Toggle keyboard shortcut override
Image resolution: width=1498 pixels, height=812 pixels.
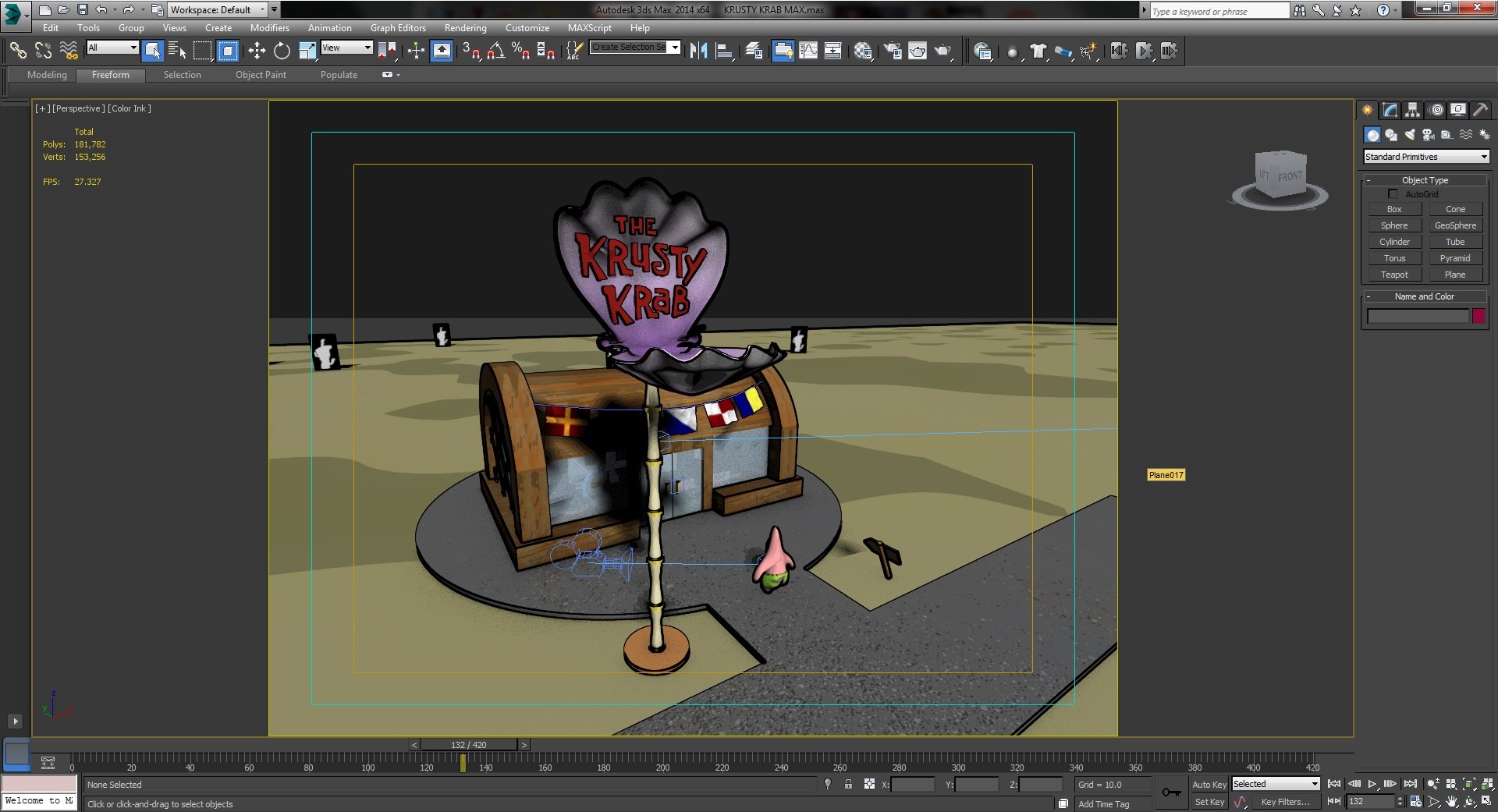coord(442,51)
